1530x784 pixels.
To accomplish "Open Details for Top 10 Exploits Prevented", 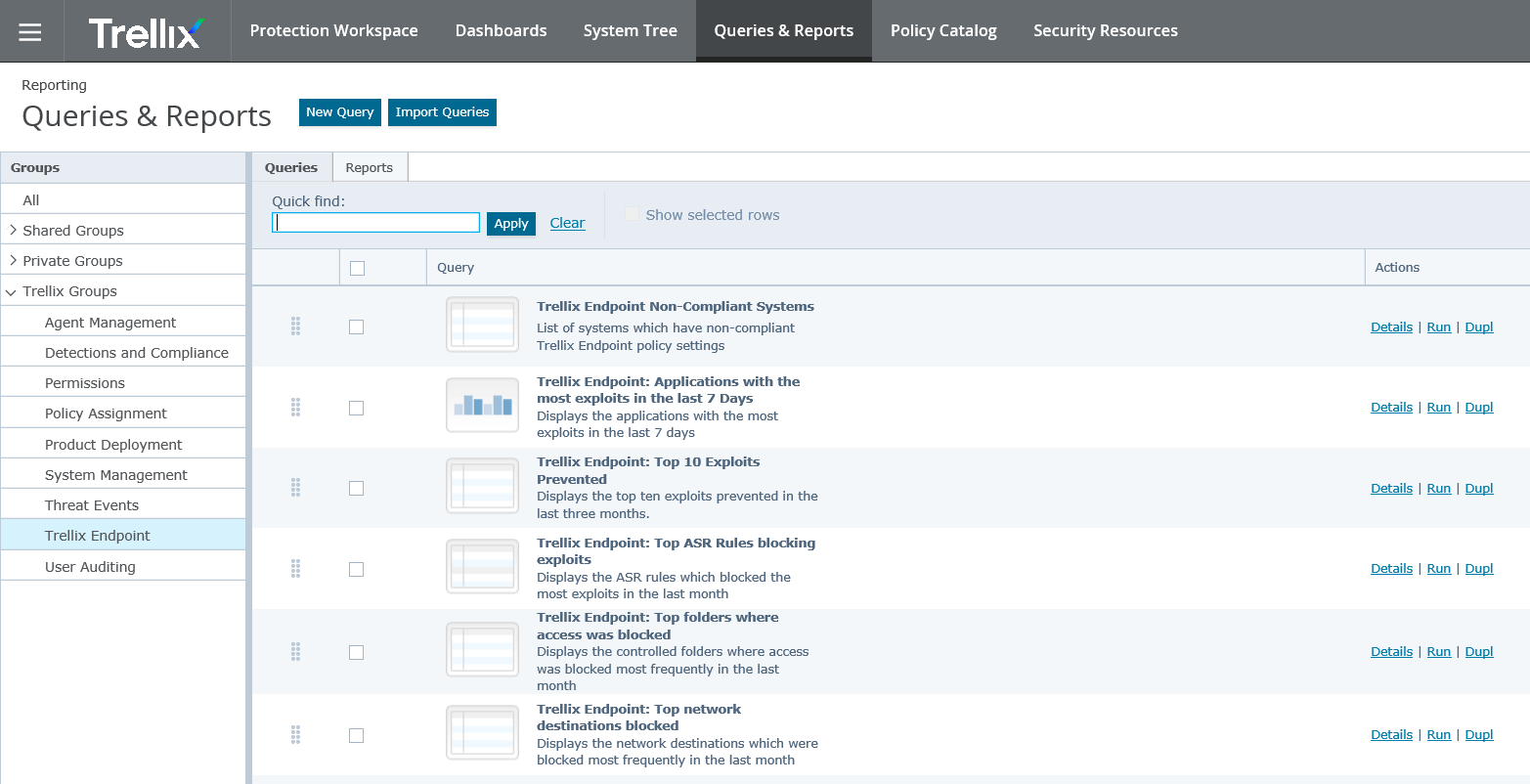I will point(1391,489).
